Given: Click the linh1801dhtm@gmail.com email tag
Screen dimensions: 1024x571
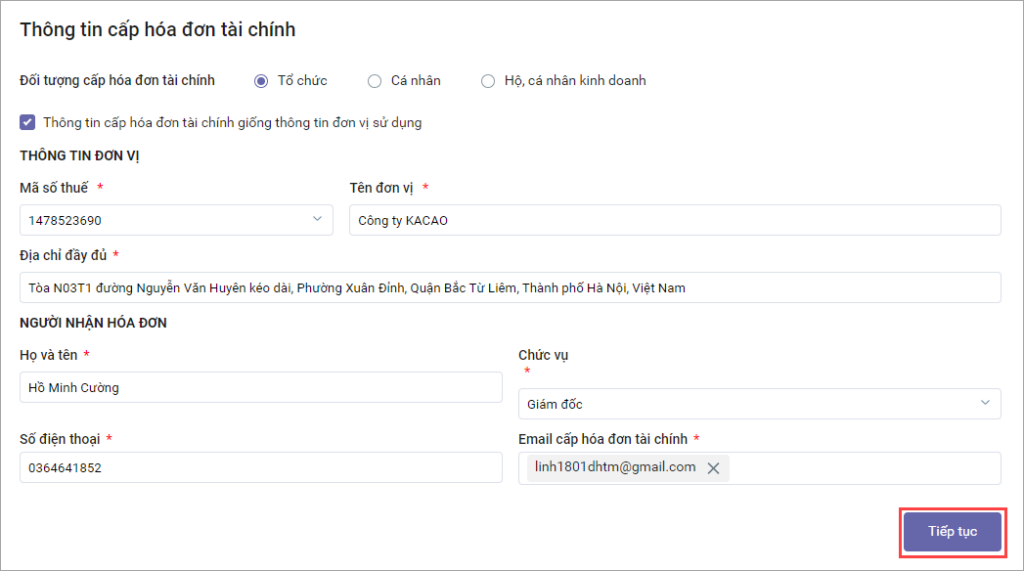Looking at the screenshot, I should (x=615, y=467).
